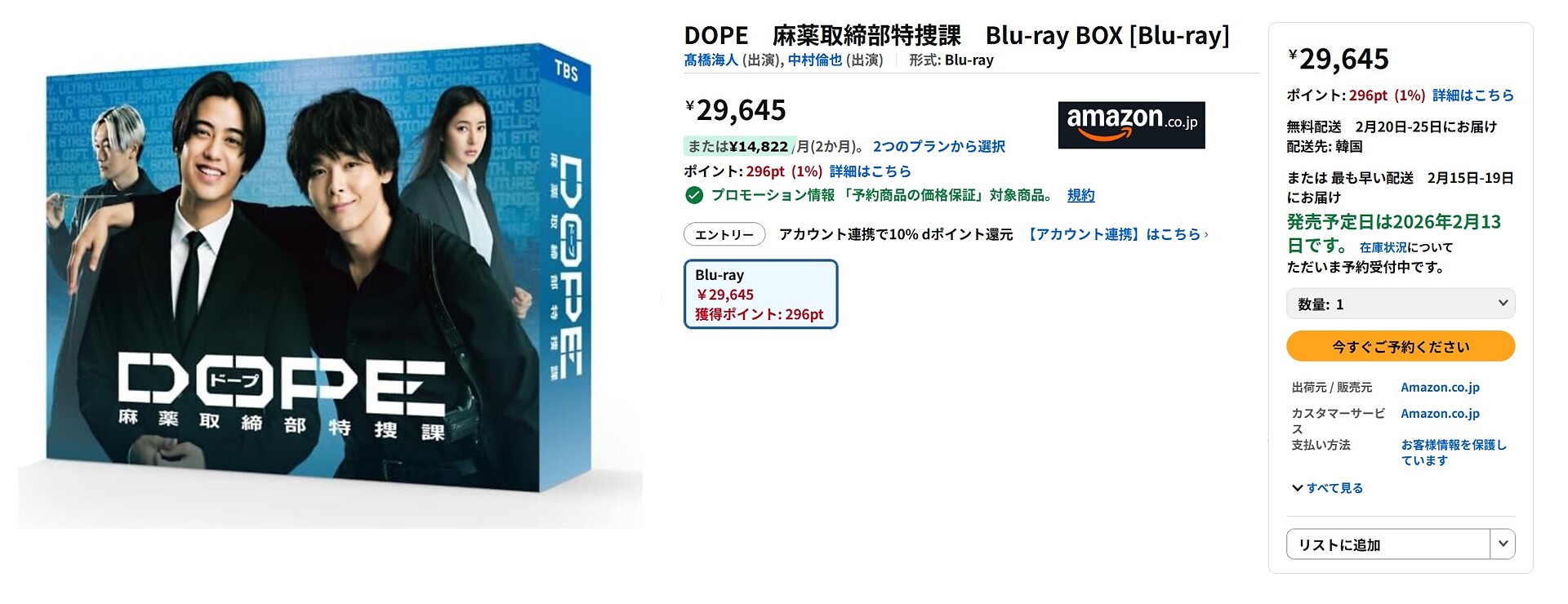
Task: Open 2つのプランから選択 installment link
Action: (939, 146)
